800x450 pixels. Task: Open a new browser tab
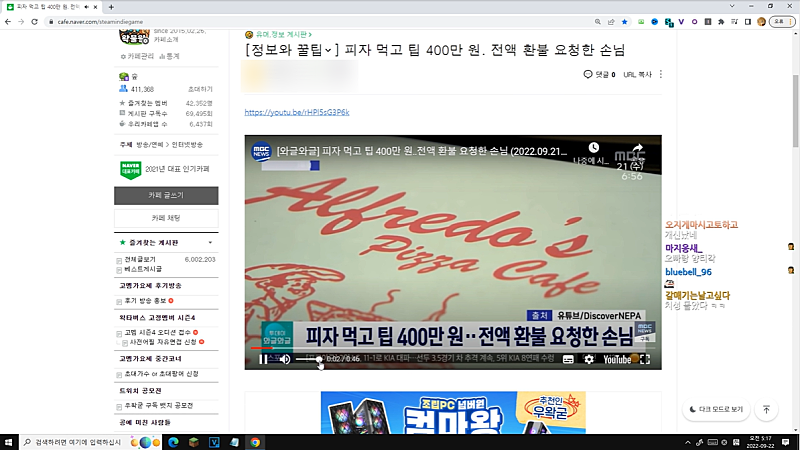point(111,7)
